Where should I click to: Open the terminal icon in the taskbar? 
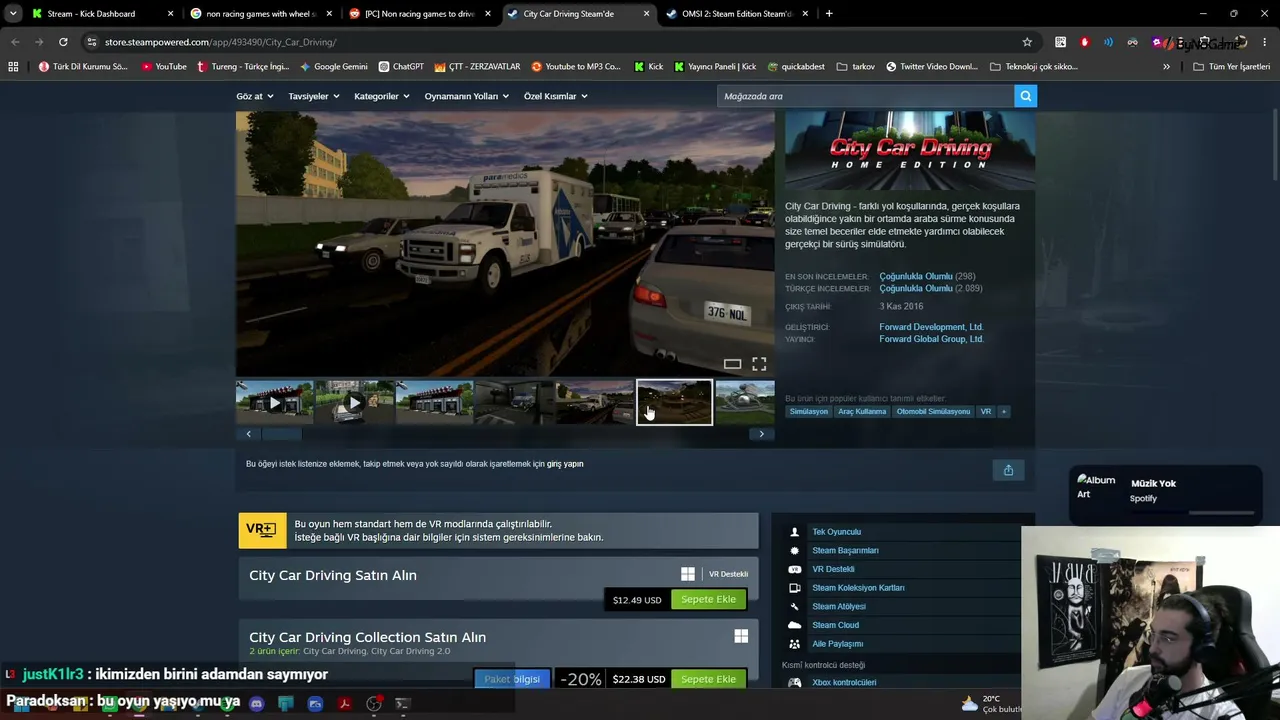(x=403, y=704)
